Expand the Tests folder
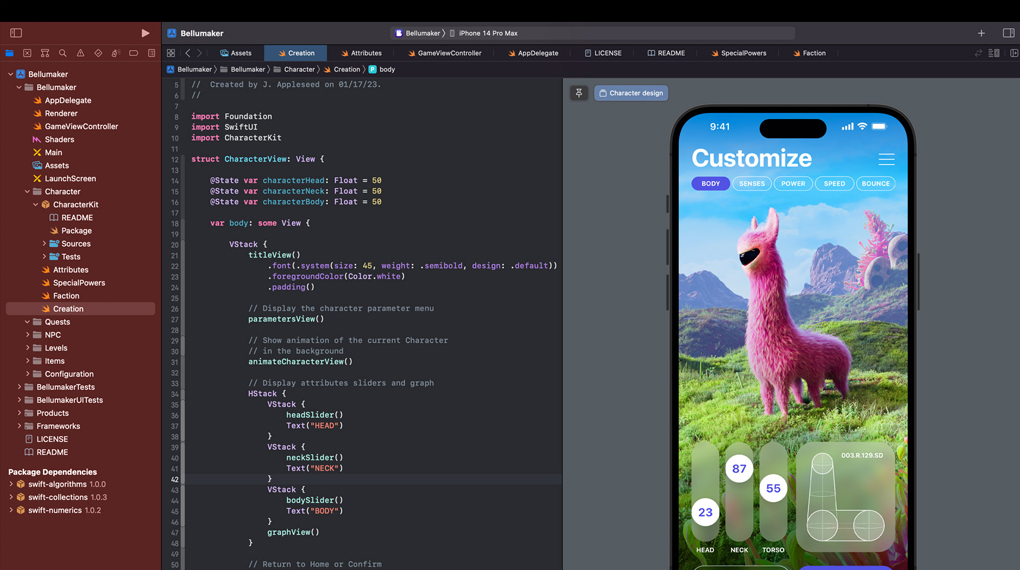Screen dimensions: 1020x570 pos(44,257)
